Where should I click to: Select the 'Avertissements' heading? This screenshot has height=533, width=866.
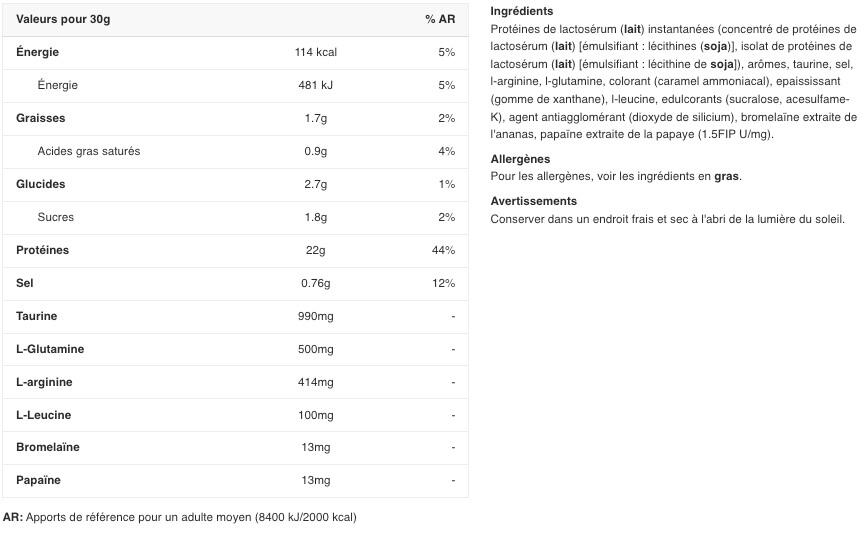pyautogui.click(x=534, y=201)
